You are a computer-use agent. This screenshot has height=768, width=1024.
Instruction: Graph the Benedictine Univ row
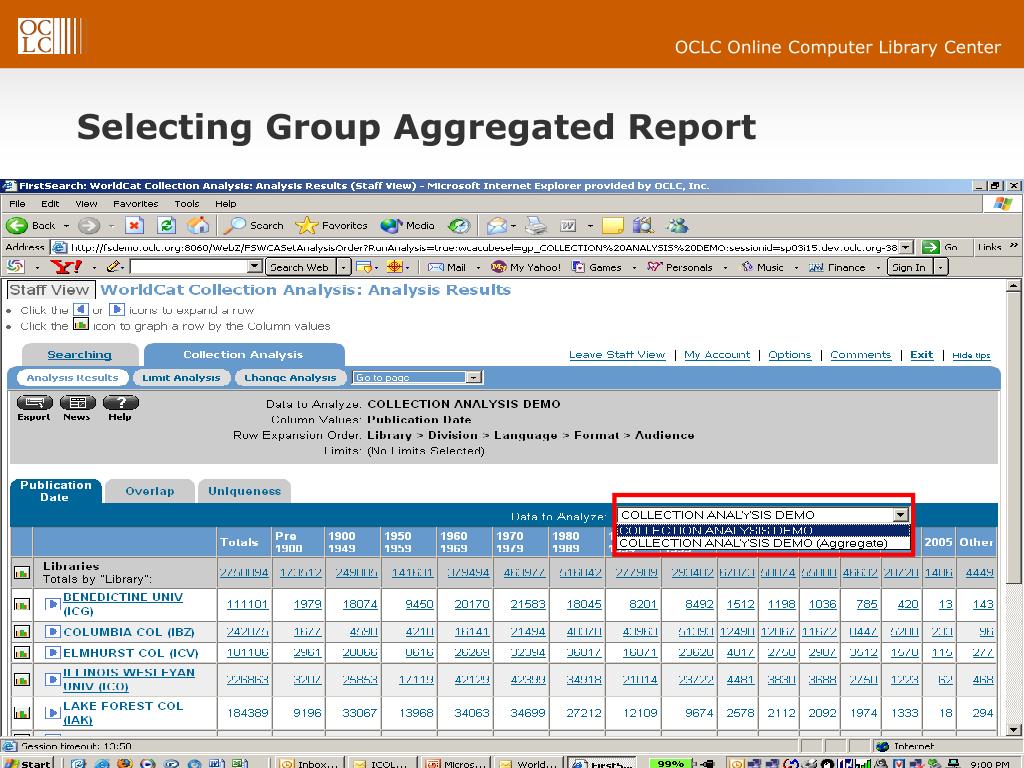[22, 604]
